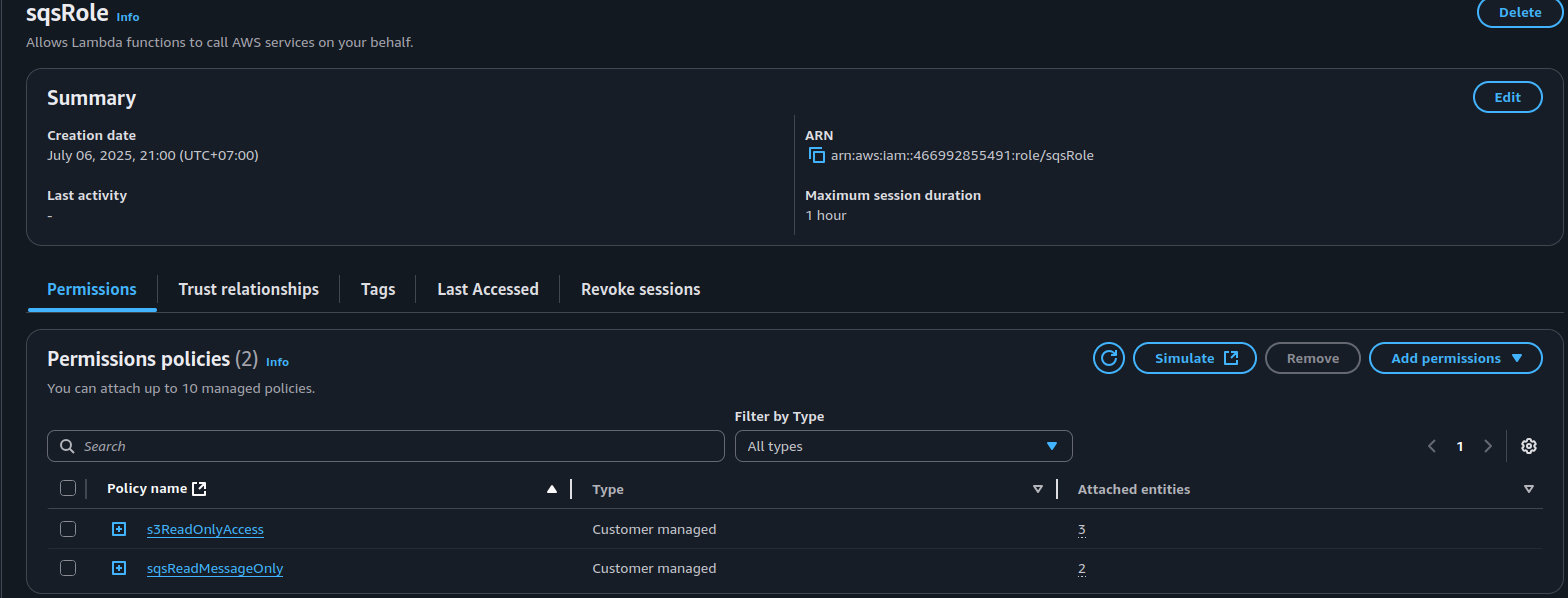This screenshot has width=1568, height=598.
Task: Click Attached entities column sort triangle
Action: click(x=1528, y=489)
